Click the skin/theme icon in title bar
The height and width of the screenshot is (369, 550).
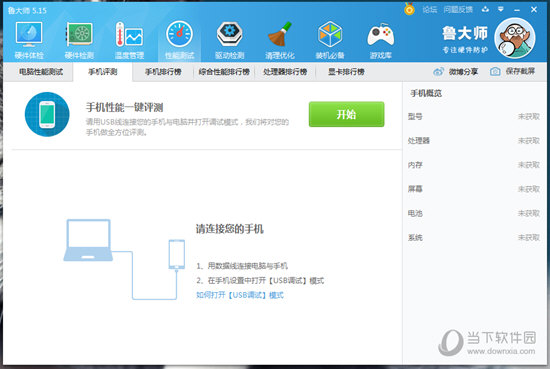click(485, 9)
